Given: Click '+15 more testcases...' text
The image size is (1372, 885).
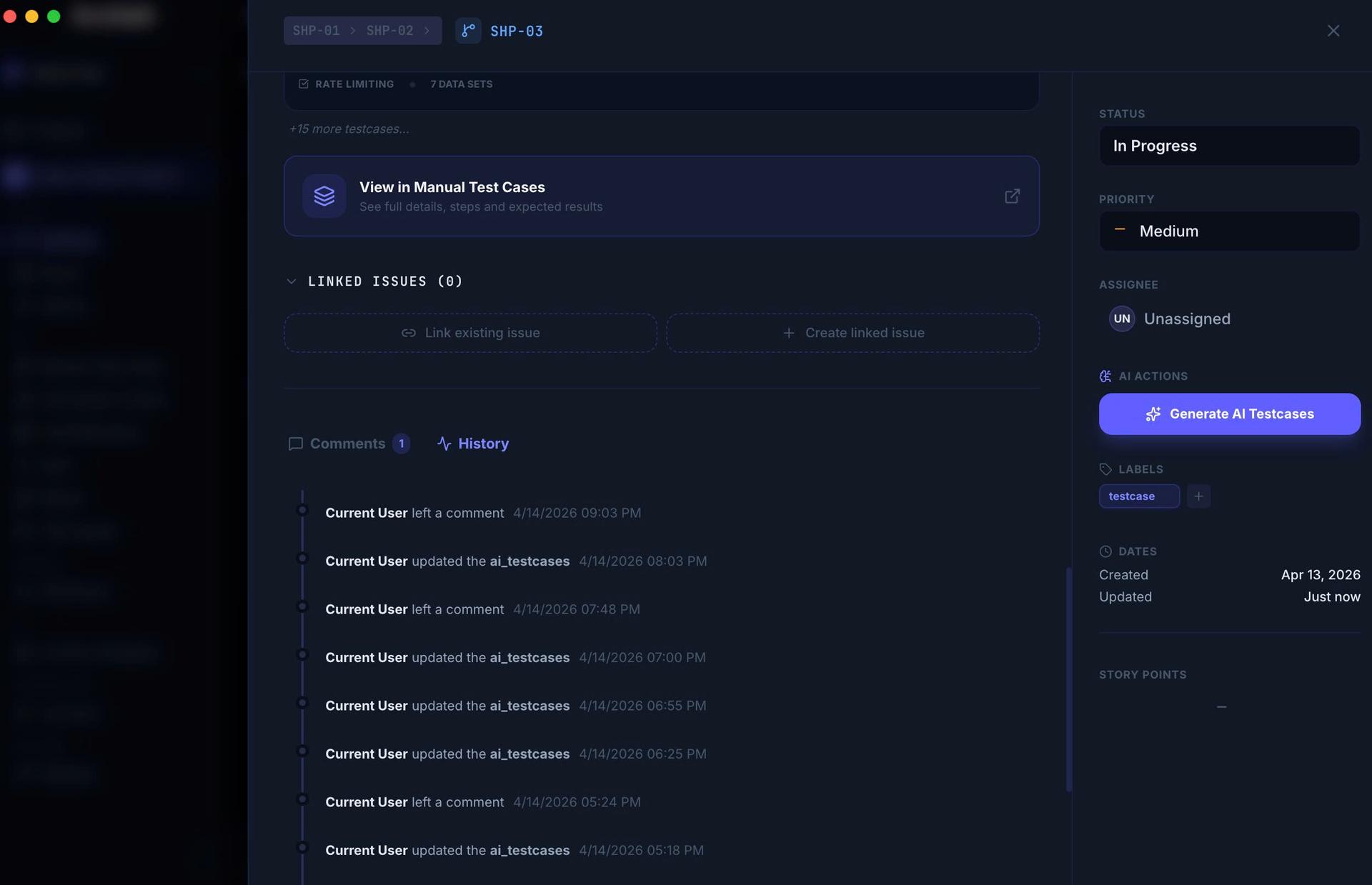Looking at the screenshot, I should point(349,129).
